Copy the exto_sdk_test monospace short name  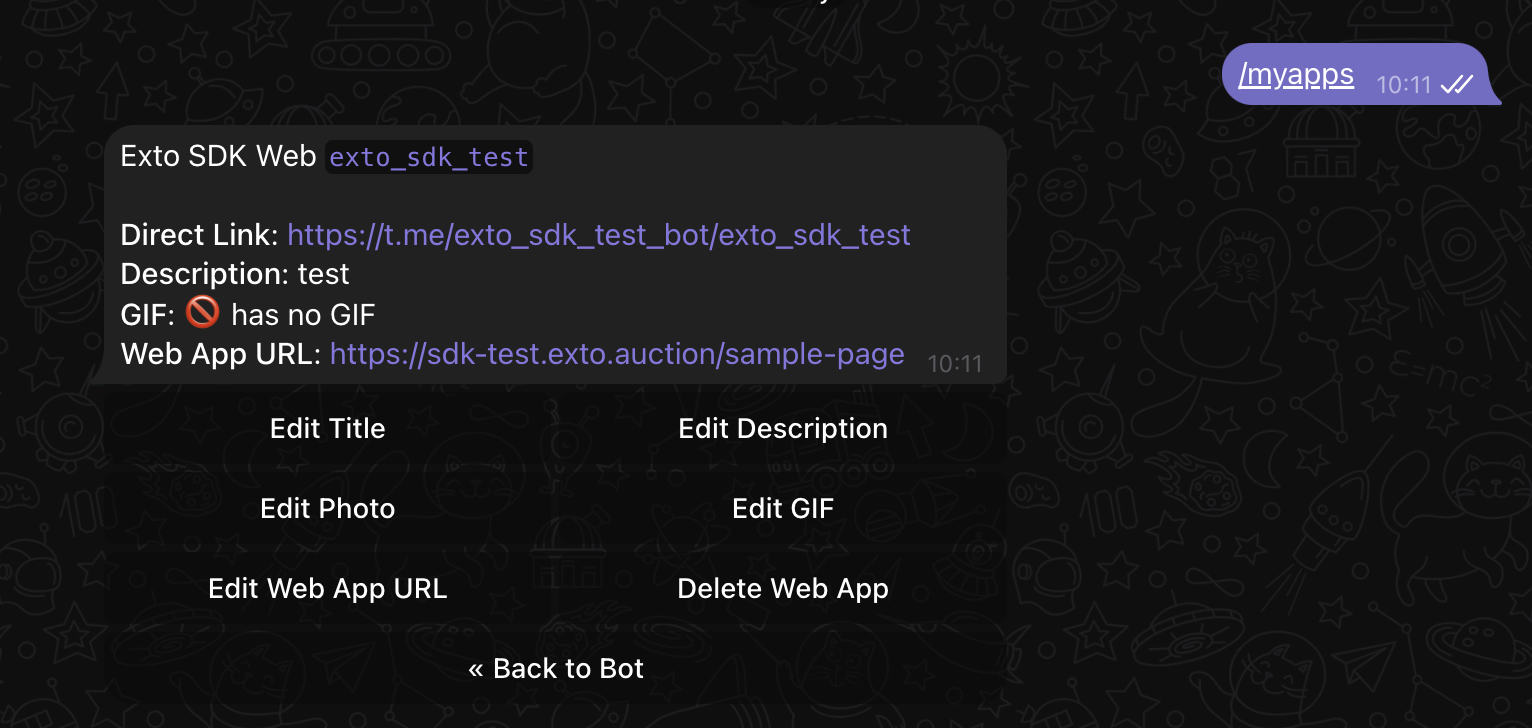429,158
